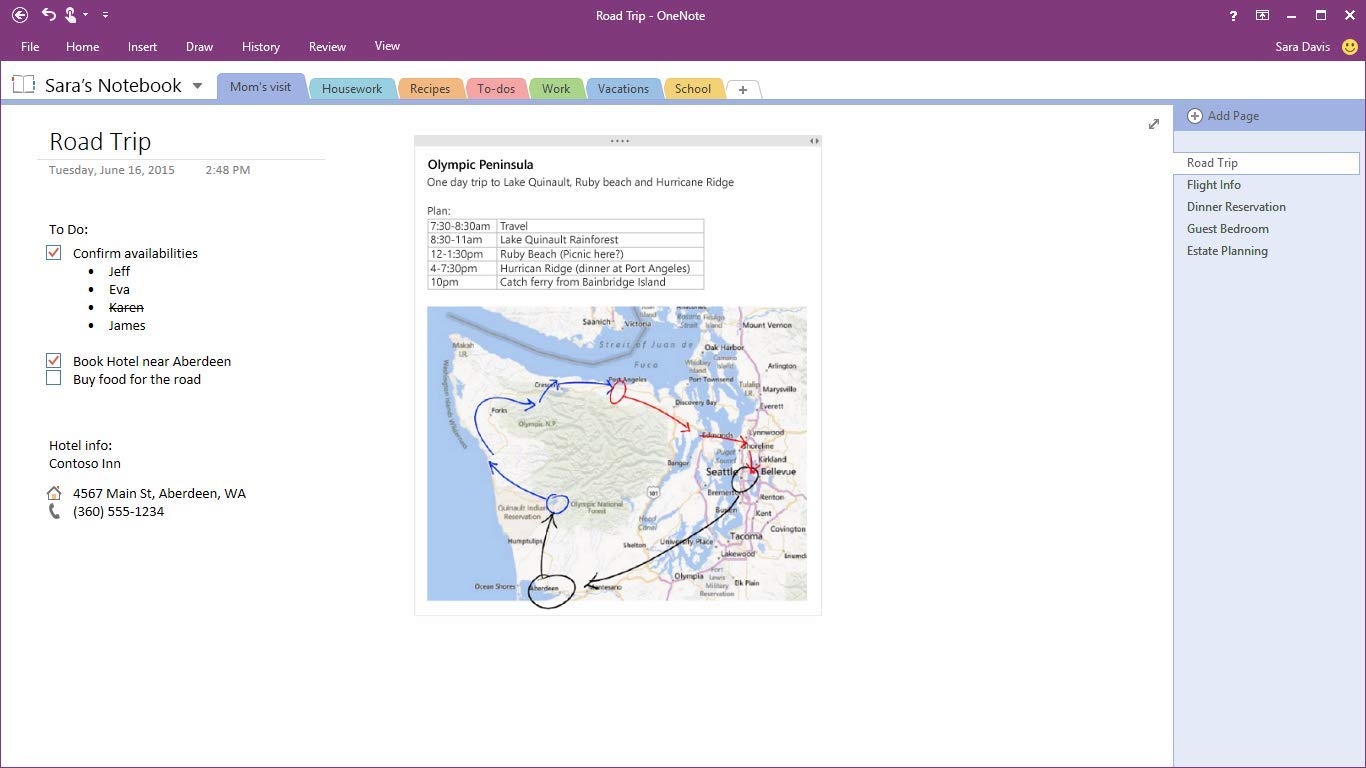Click the Olympic Peninsula map image
This screenshot has width=1366, height=768.
[616, 453]
